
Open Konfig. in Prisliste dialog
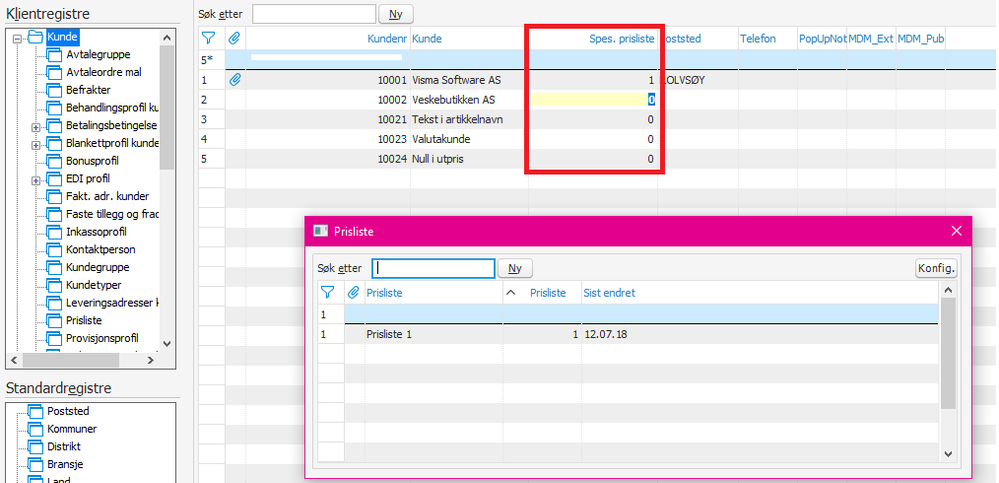tap(936, 268)
